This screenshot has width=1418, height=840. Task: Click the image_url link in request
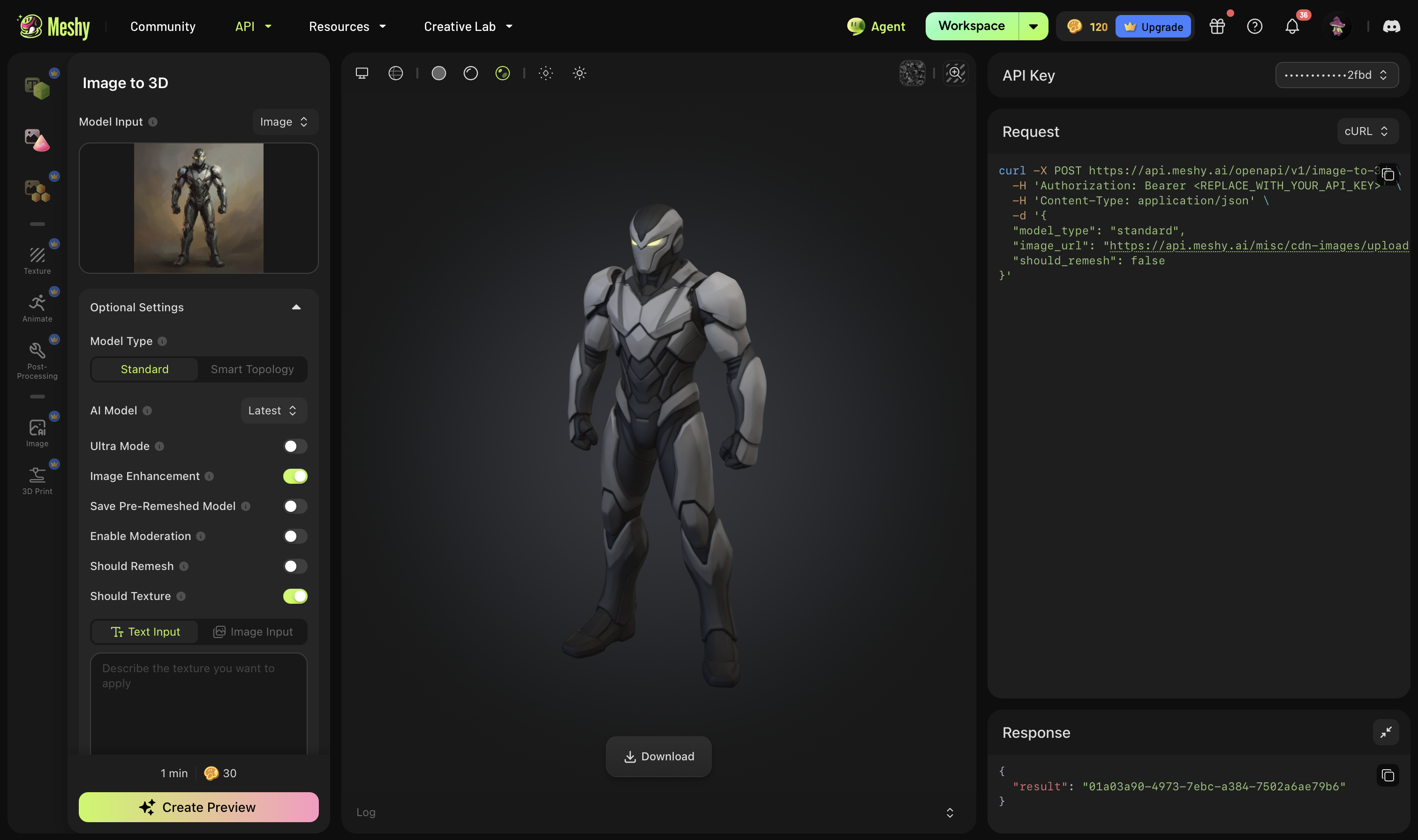tap(1259, 246)
